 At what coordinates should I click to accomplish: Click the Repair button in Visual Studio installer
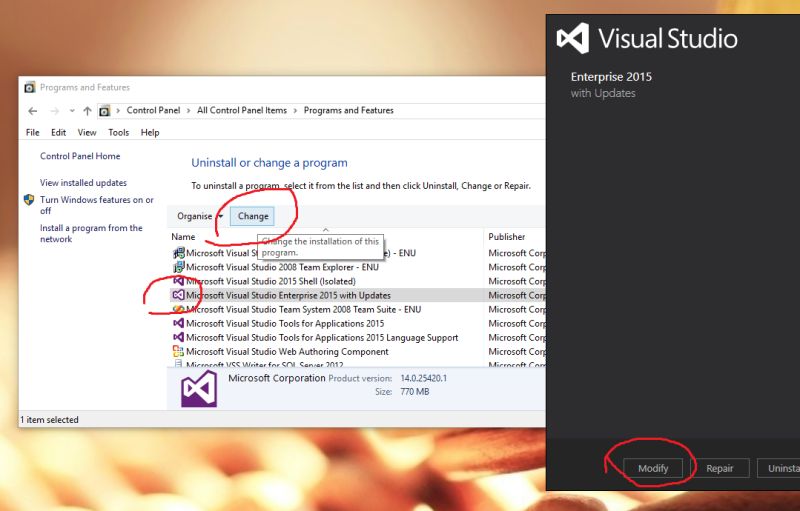719,468
